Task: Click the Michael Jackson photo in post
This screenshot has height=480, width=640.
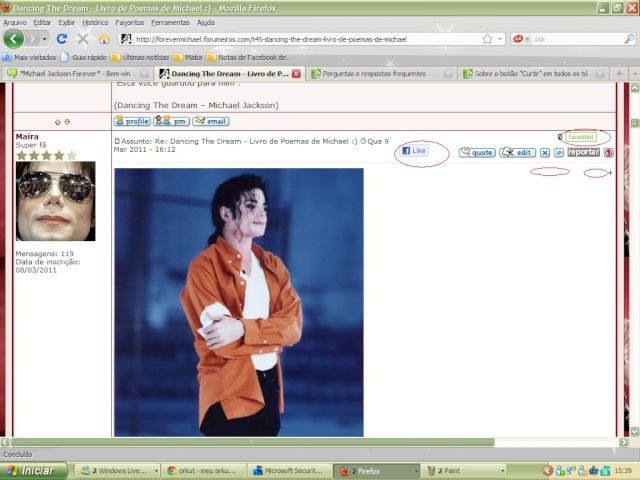Action: pyautogui.click(x=239, y=302)
